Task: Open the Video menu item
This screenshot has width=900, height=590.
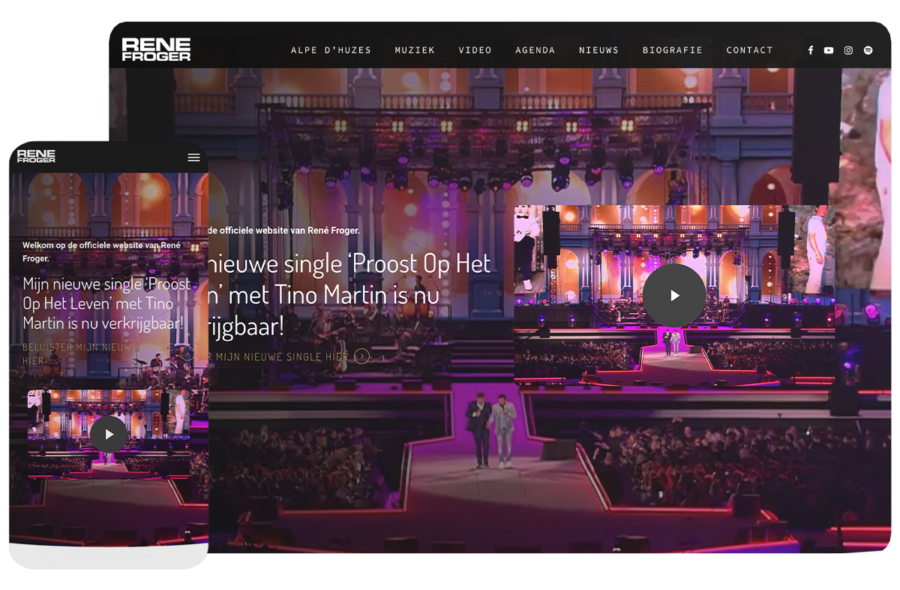Action: pyautogui.click(x=475, y=51)
